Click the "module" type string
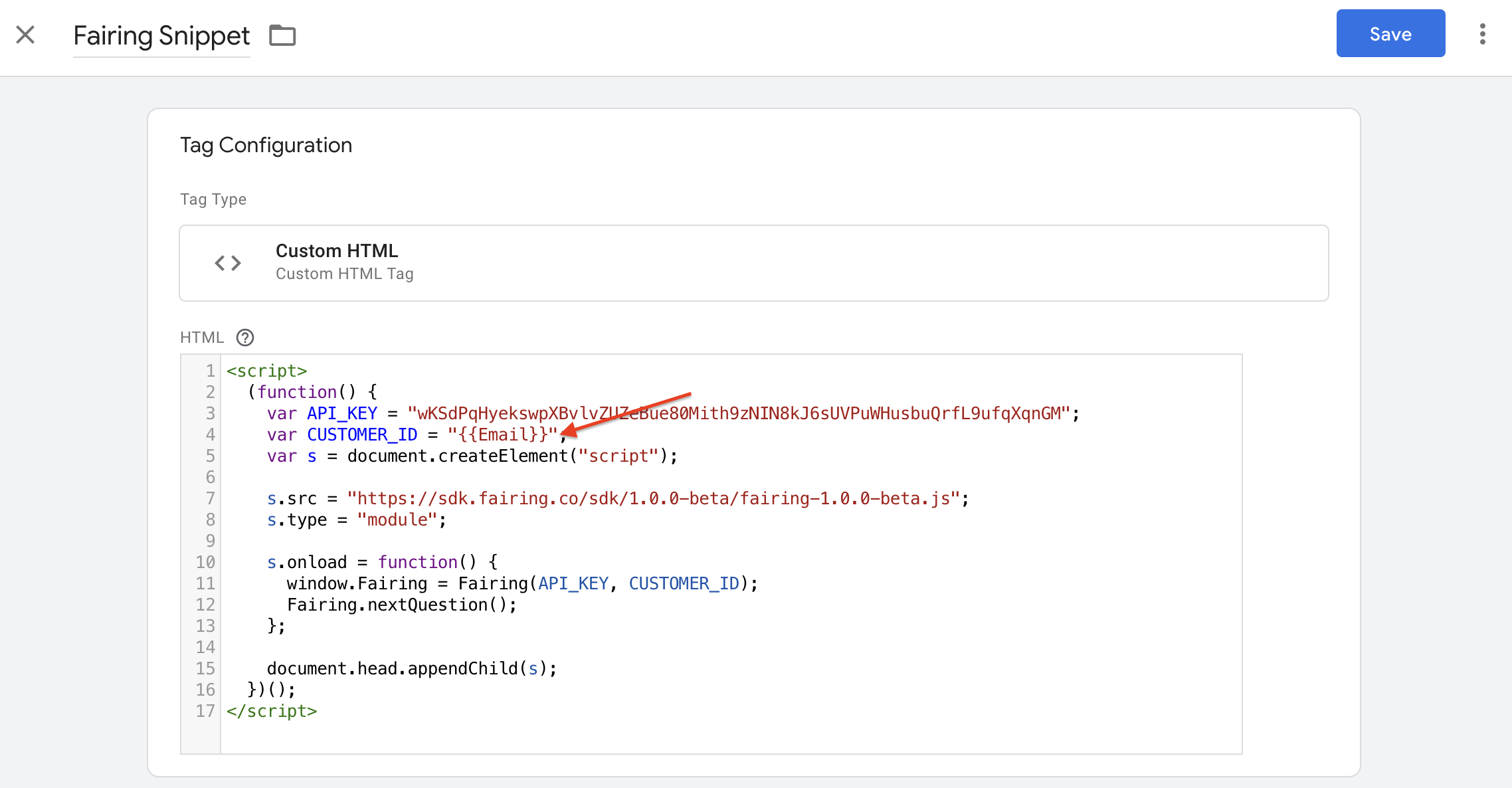Screen dimensions: 1512x788 tap(397, 520)
